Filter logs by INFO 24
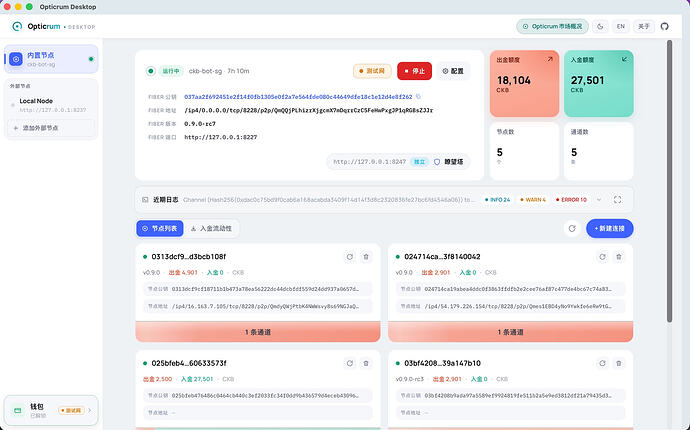 (498, 200)
